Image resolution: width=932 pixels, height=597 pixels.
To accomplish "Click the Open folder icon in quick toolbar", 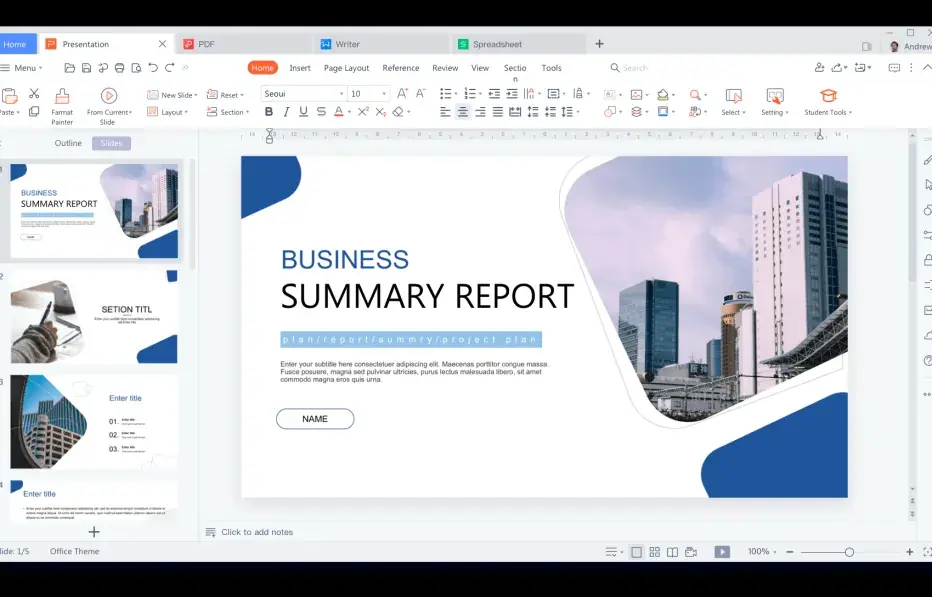I will (x=70, y=68).
